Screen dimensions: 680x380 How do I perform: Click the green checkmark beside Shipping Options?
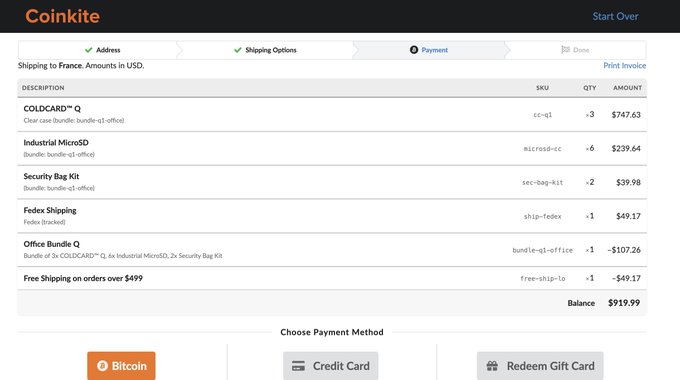238,50
